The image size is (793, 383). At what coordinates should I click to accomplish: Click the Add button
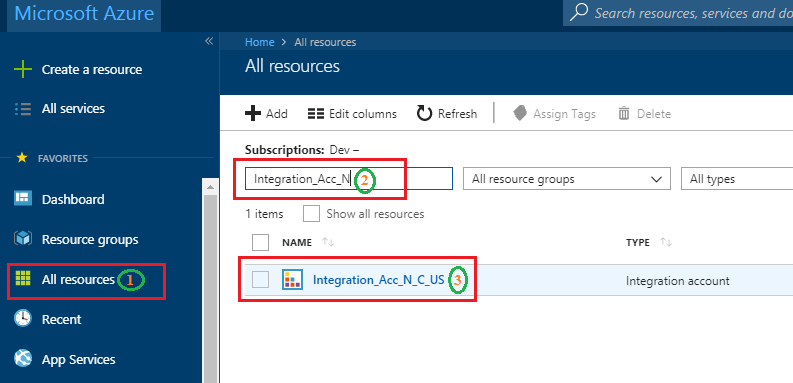click(x=266, y=114)
